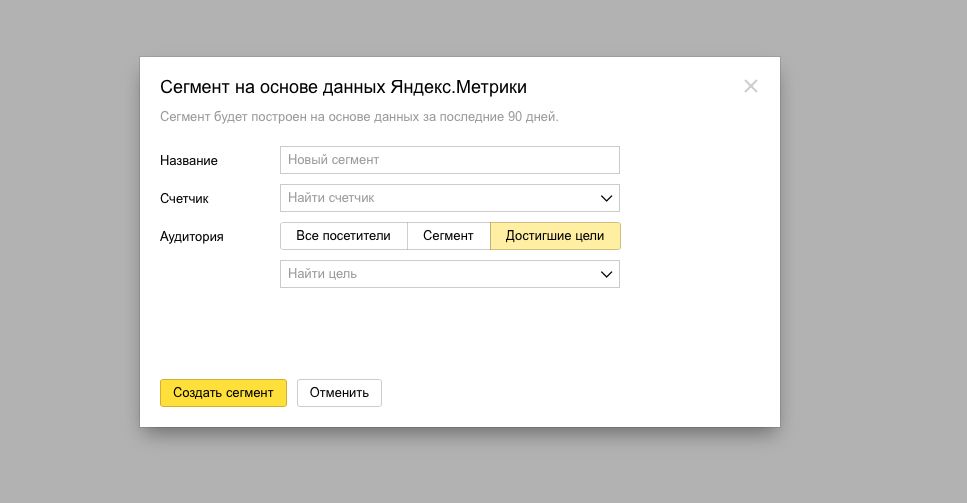Expand the Счетчик dropdown arrow
967x503 pixels.
606,198
